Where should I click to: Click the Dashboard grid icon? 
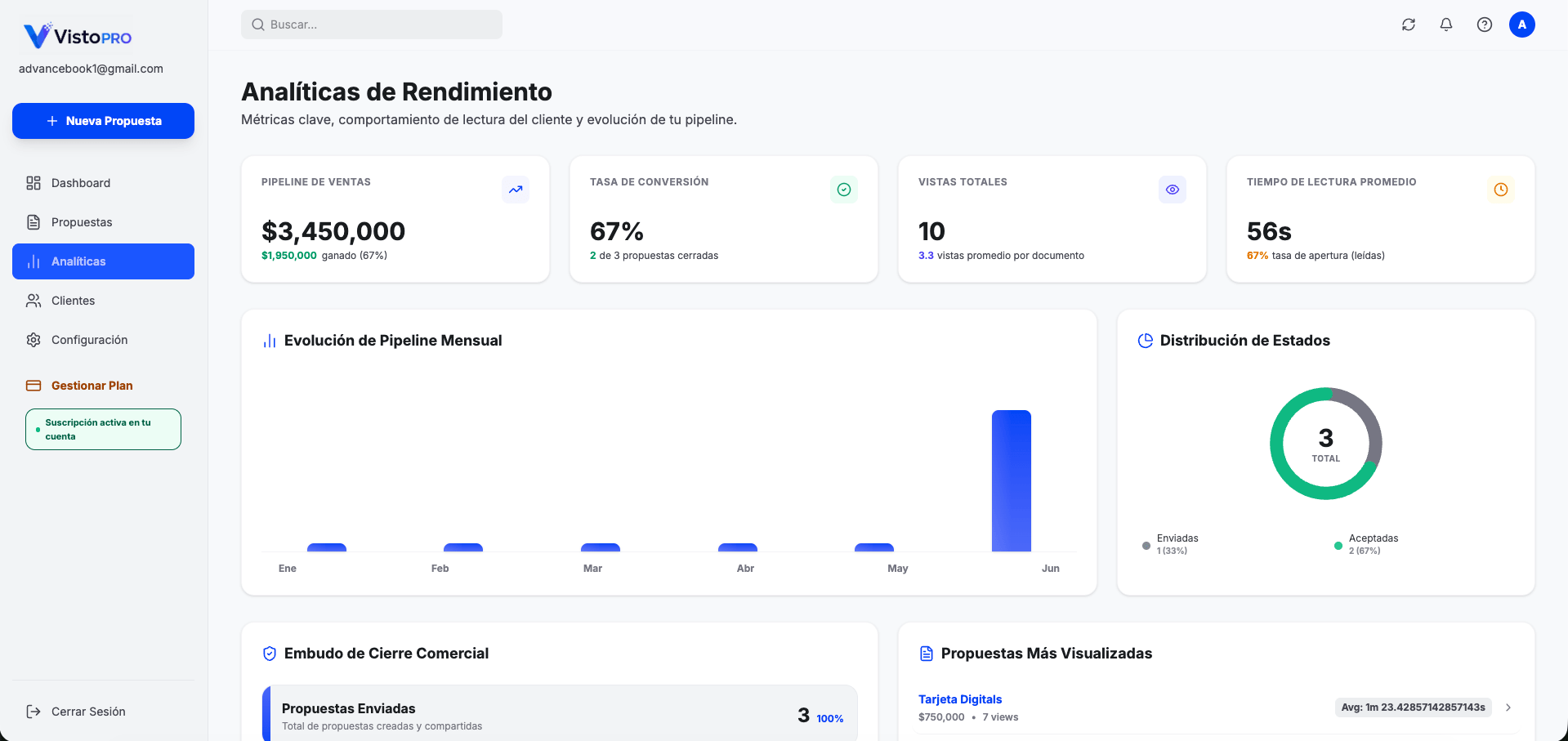point(34,183)
